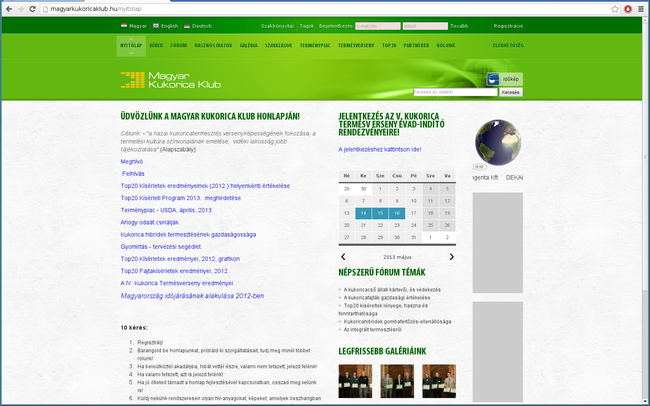This screenshot has height=406, width=650.
Task: Select highlighted calendar day 14
Action: [364, 213]
